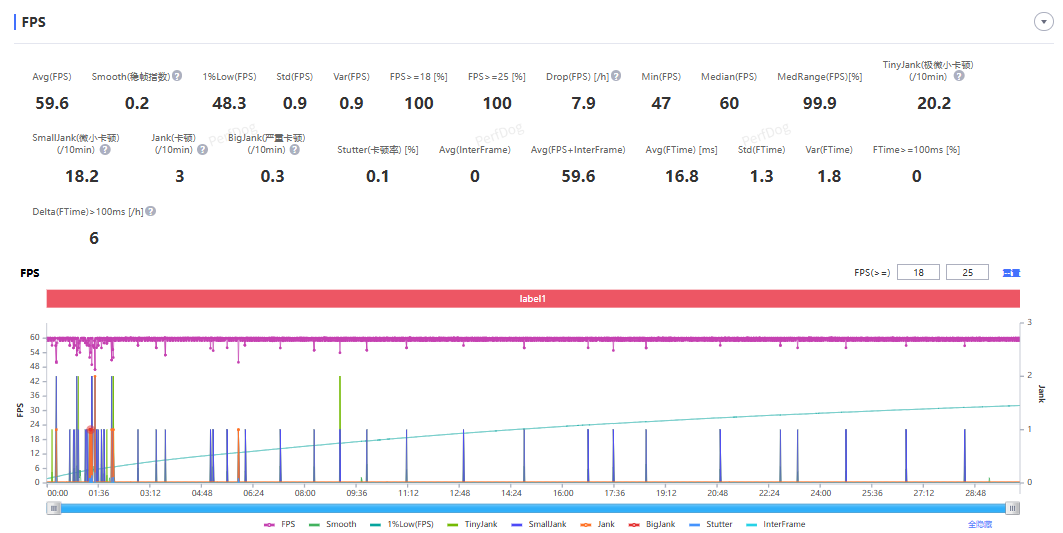Toggle Smooth series in chart legend
This screenshot has height=533, width=1063.
coord(332,524)
